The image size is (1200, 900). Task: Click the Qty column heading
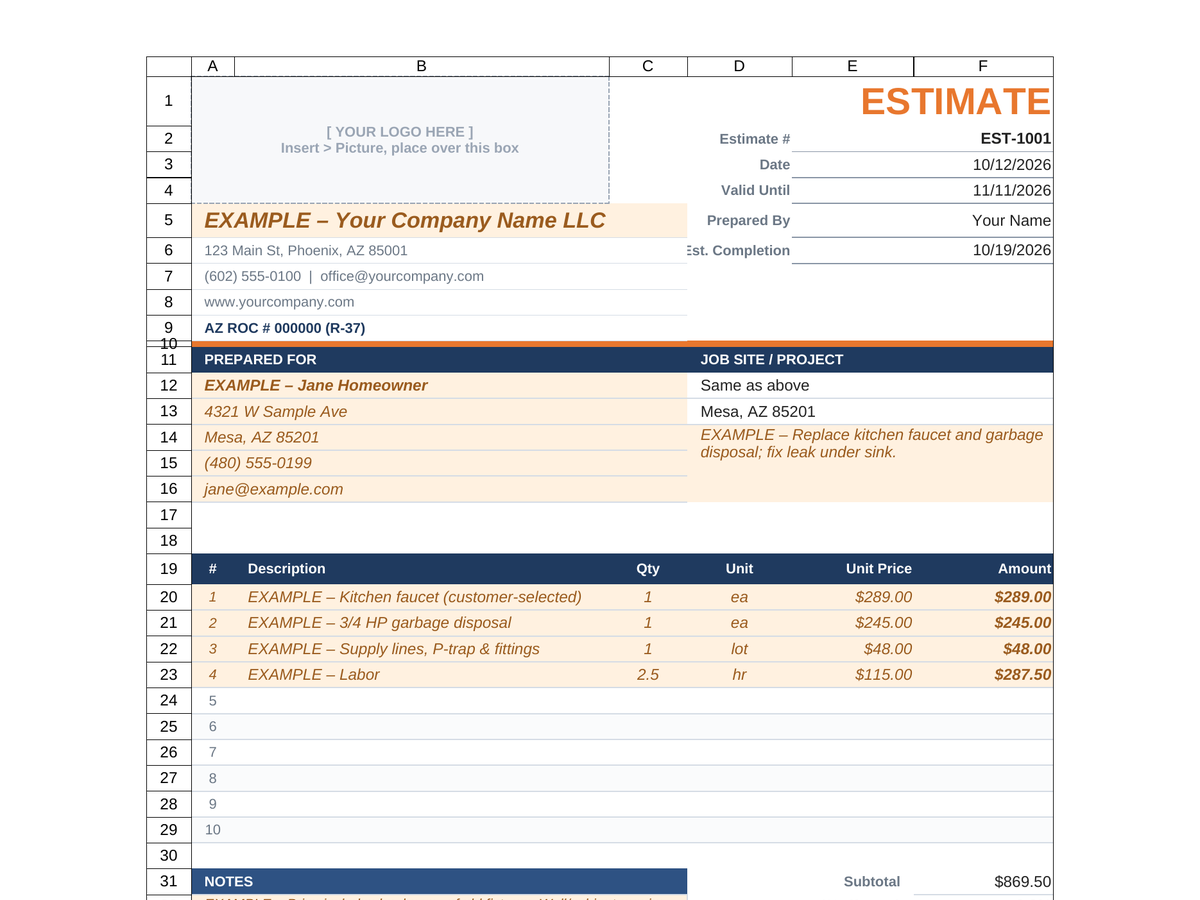tap(648, 569)
